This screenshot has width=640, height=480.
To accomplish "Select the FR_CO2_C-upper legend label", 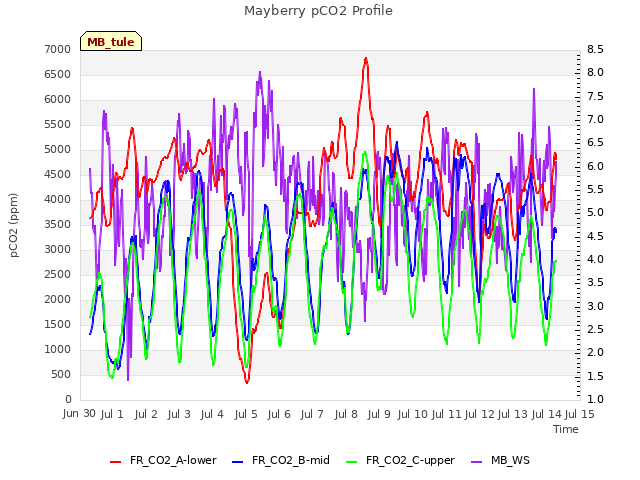I will pyautogui.click(x=410, y=460).
